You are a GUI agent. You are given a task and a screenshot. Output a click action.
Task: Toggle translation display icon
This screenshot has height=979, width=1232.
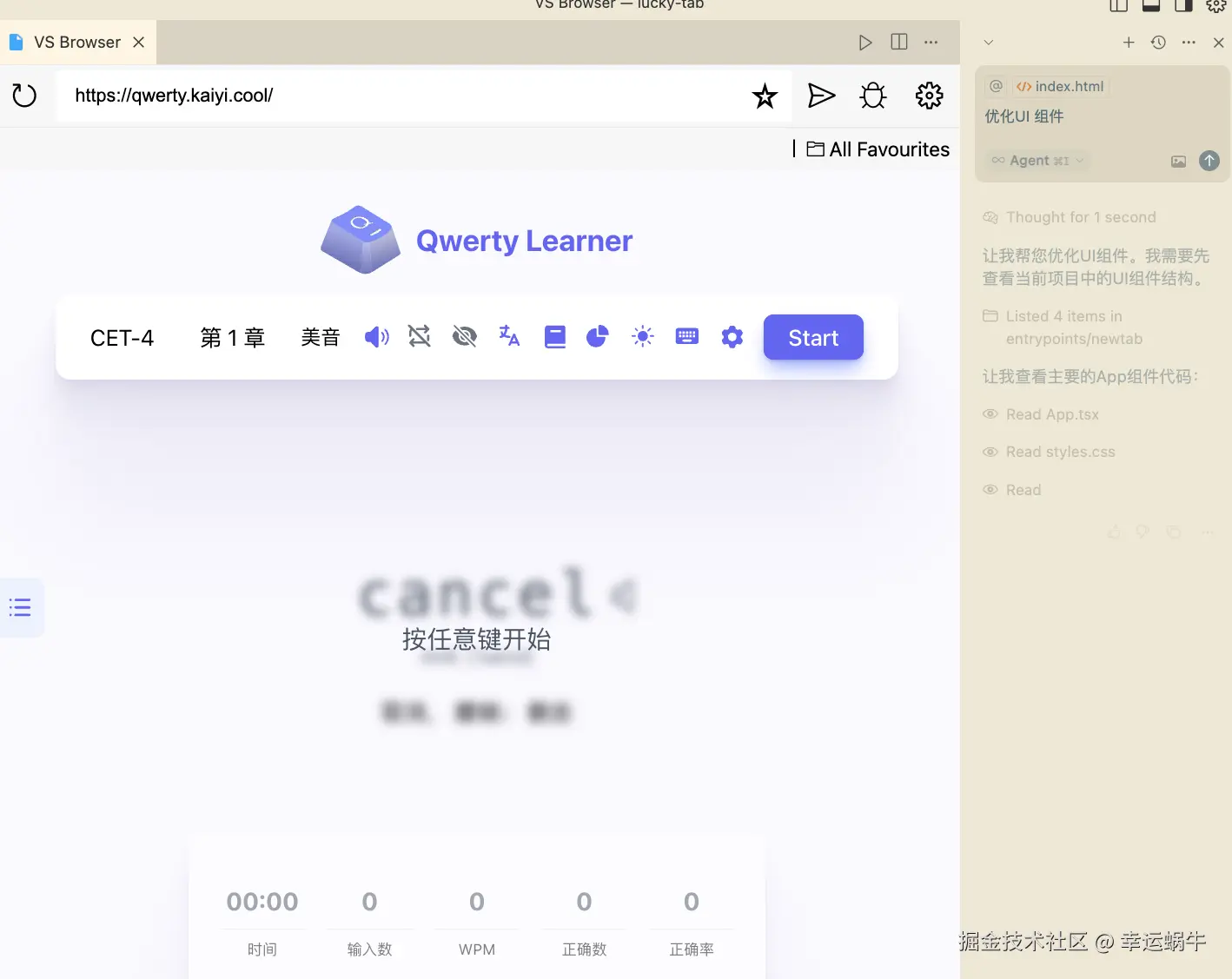pyautogui.click(x=509, y=336)
